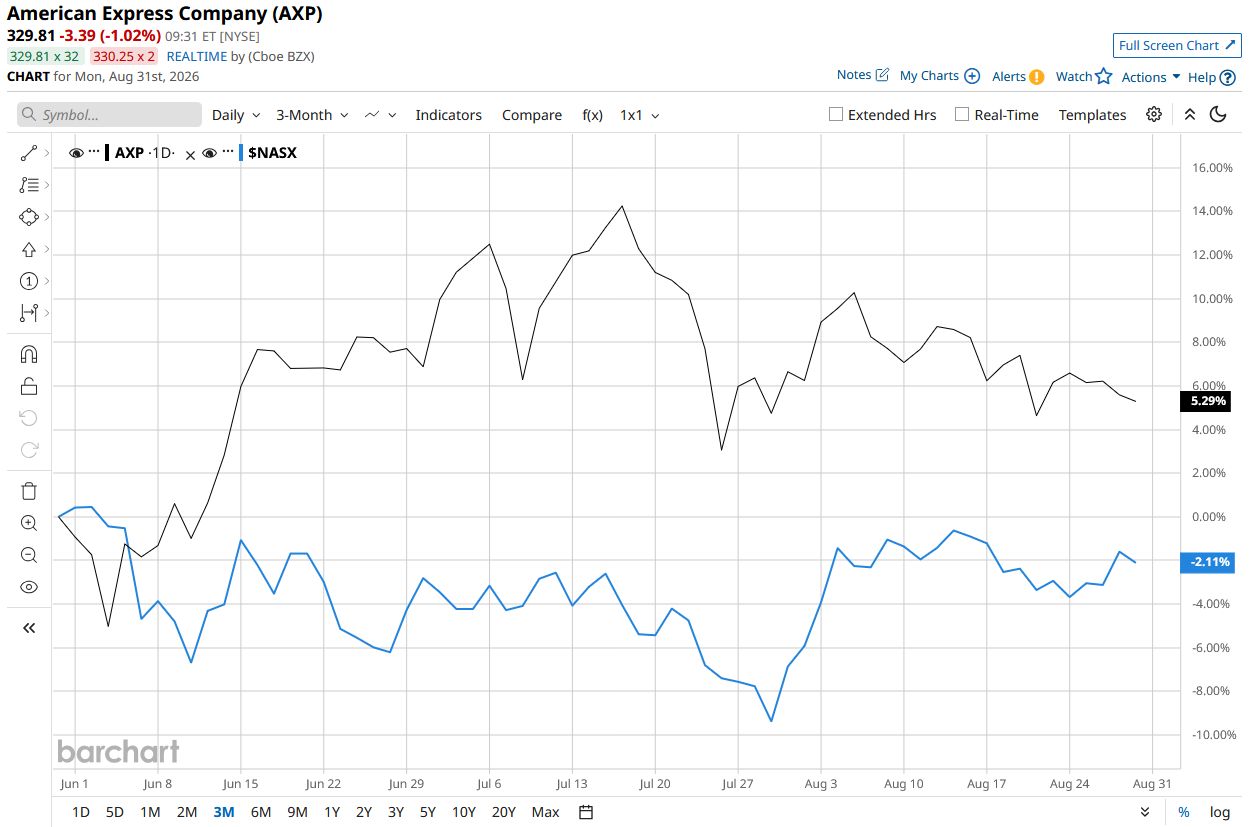Switch to dark mode moon icon
The width and height of the screenshot is (1258, 827).
click(1218, 114)
